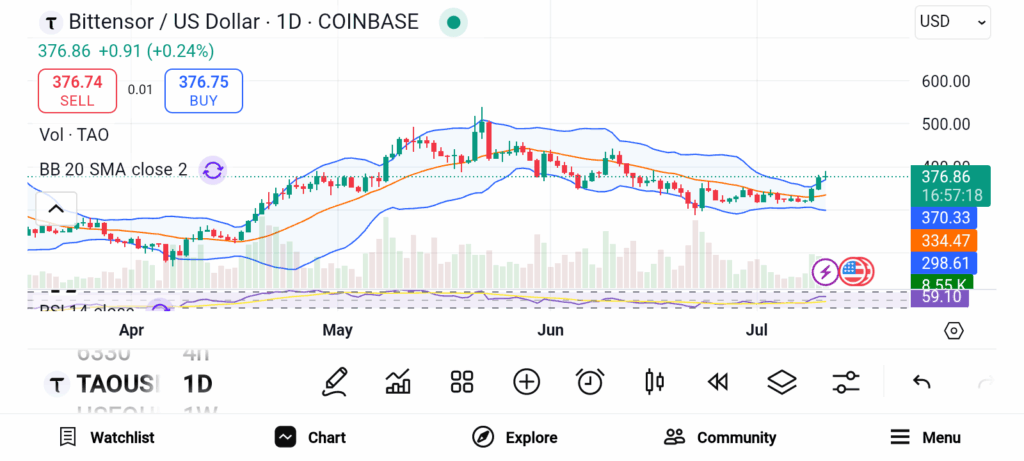Create an alert with alarm clock icon

[x=590, y=382]
